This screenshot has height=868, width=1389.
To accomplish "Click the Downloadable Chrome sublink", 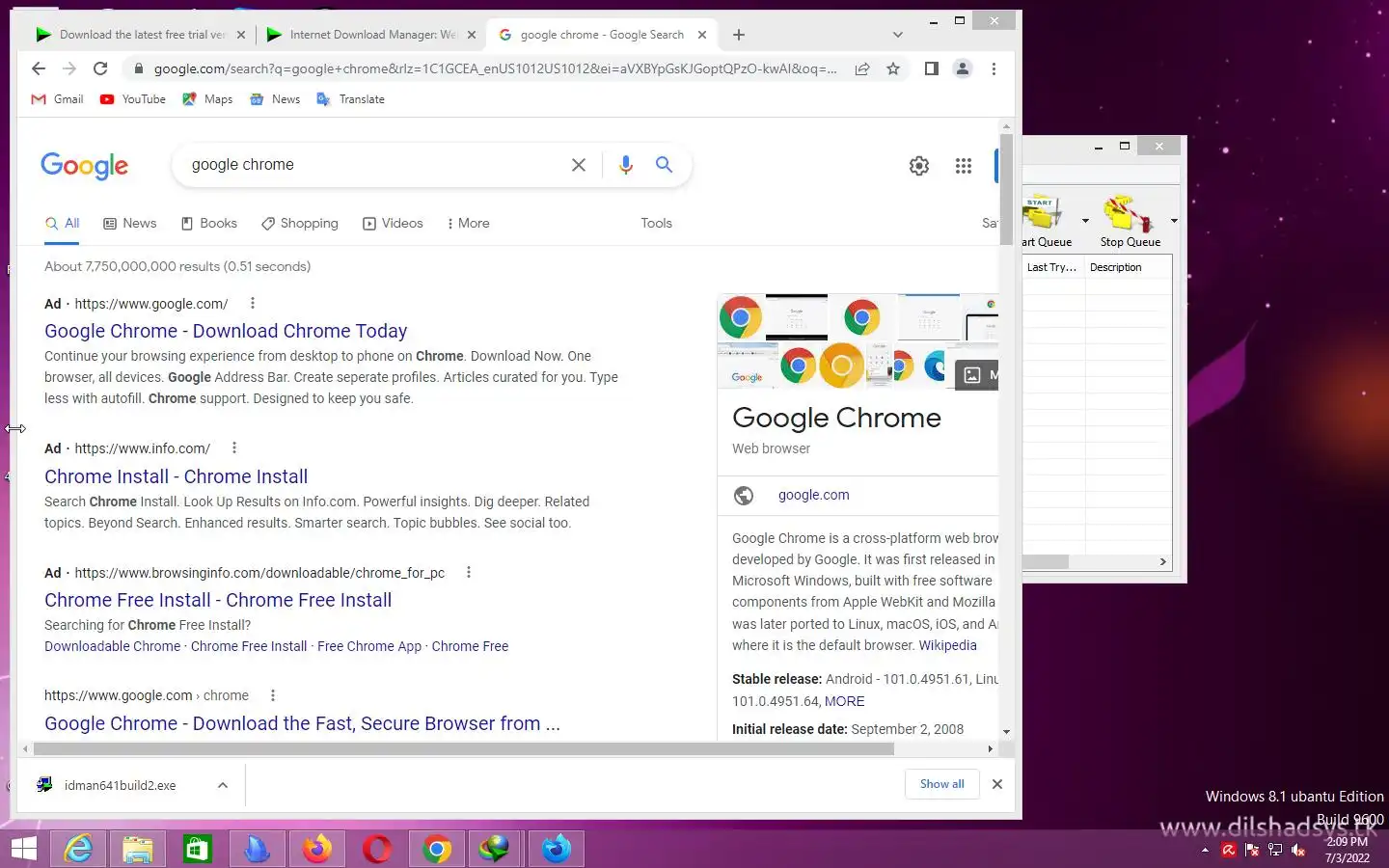I will pos(112,646).
